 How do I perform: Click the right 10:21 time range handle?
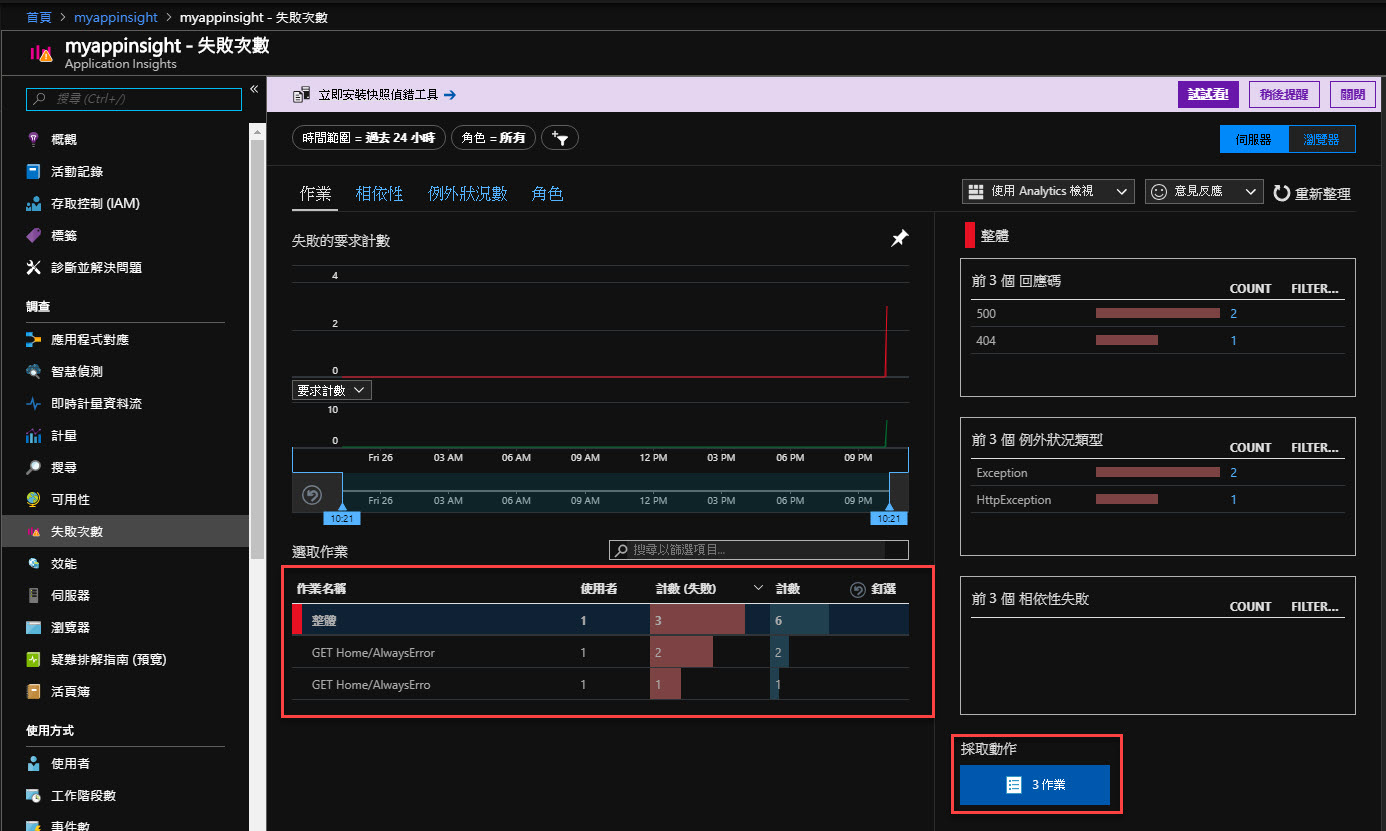click(889, 517)
